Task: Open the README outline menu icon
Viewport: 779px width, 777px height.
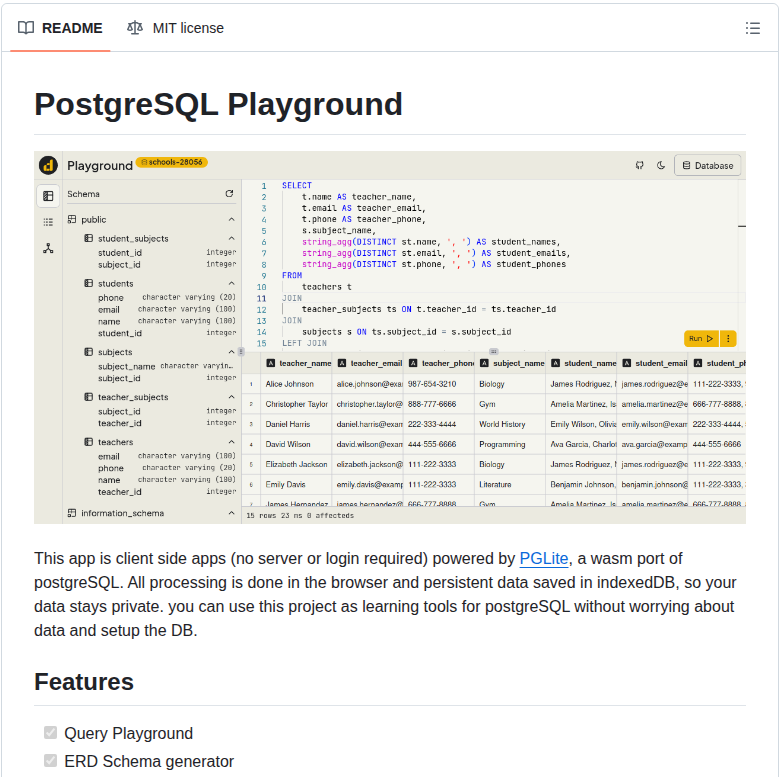Action: (753, 28)
